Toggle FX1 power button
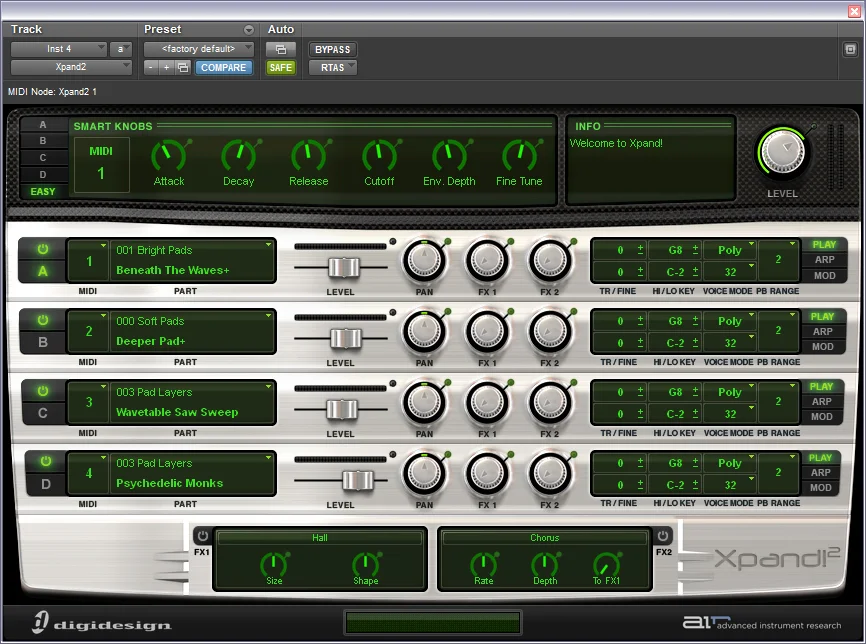 (203, 536)
